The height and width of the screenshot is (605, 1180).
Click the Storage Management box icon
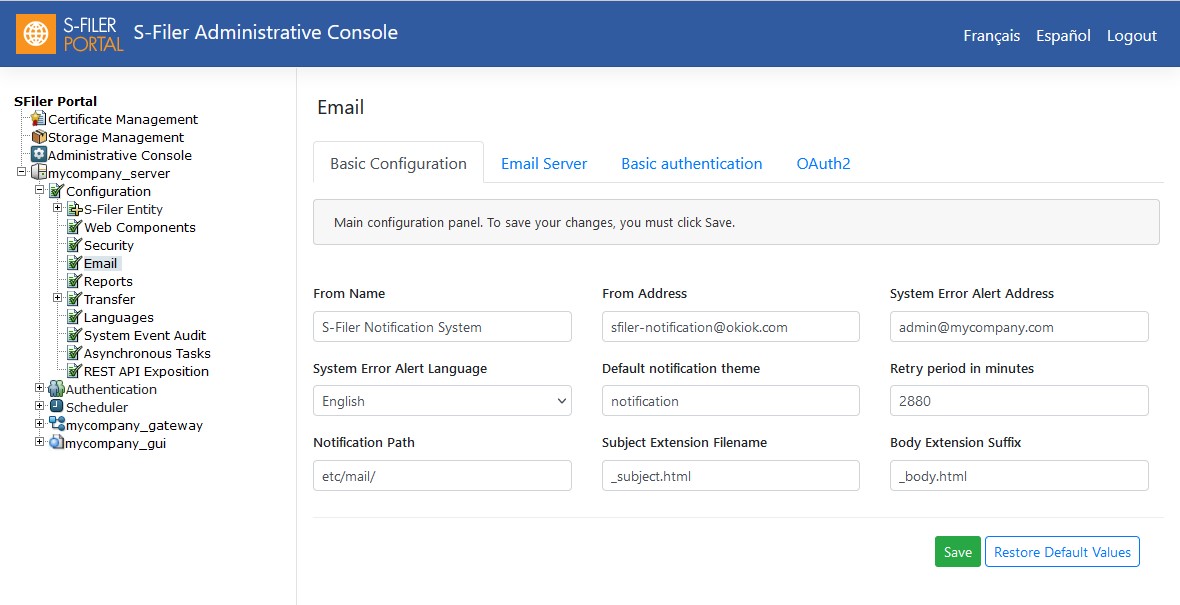pyautogui.click(x=38, y=137)
